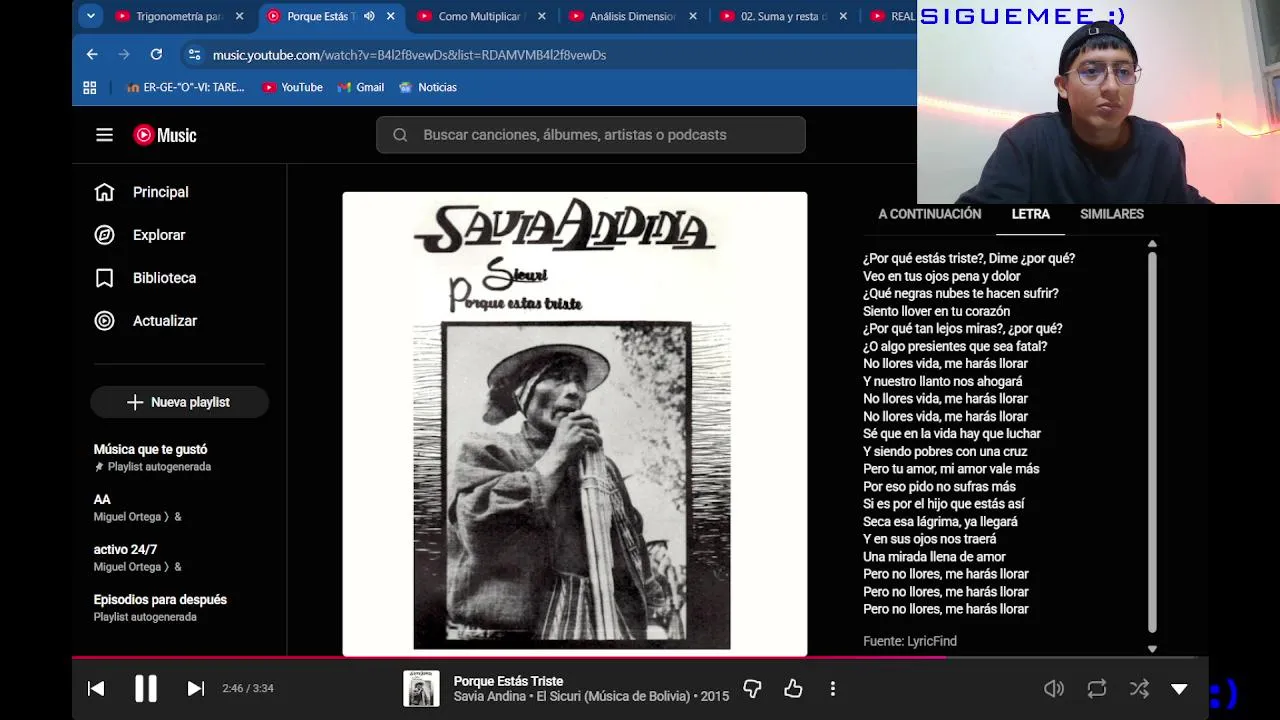Seek on the song progress bar

click(x=640, y=657)
